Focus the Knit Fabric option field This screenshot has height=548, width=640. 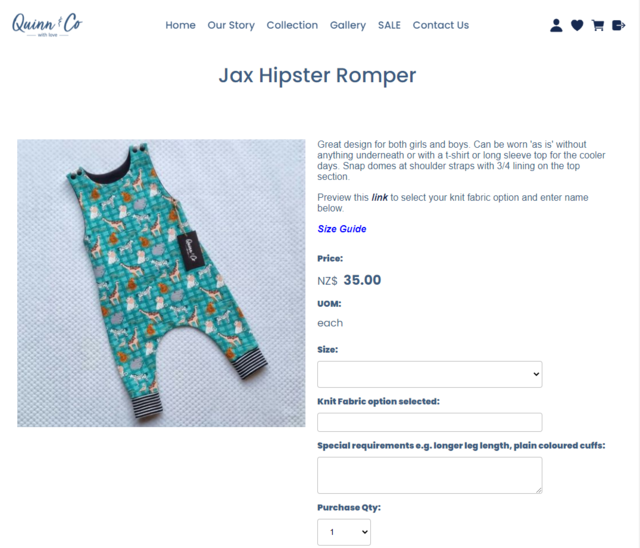point(429,422)
